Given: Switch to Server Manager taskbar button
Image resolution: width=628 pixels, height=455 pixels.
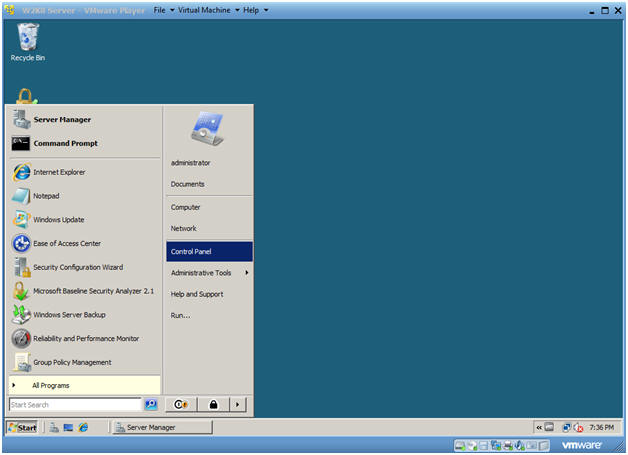Looking at the screenshot, I should [162, 427].
